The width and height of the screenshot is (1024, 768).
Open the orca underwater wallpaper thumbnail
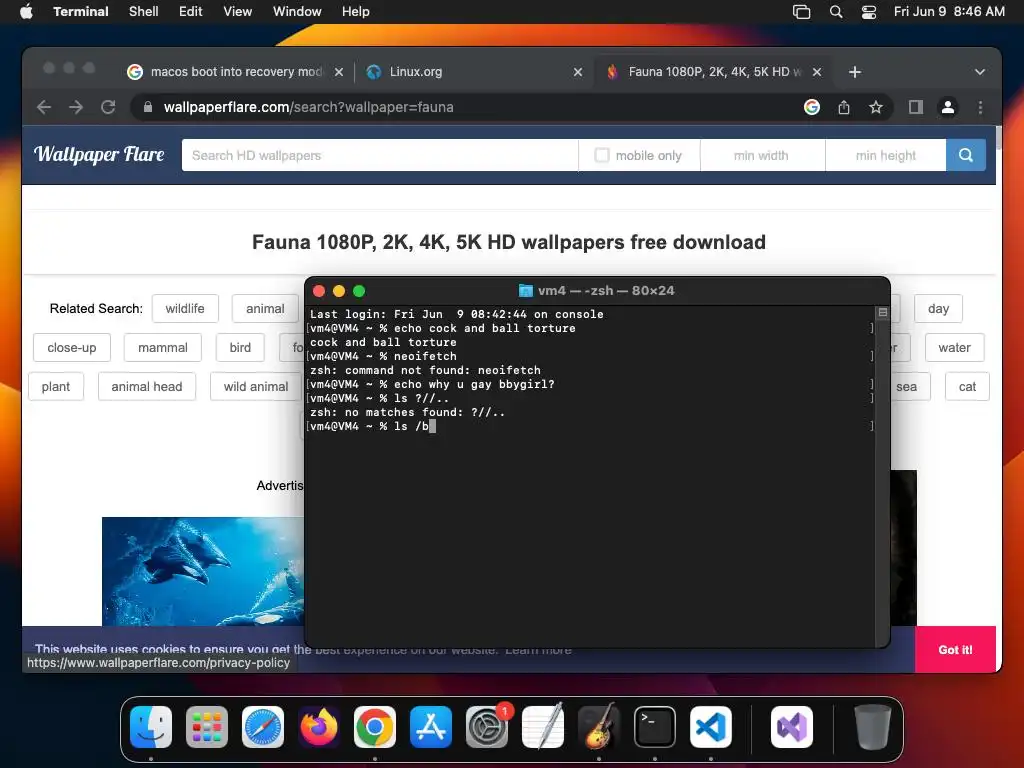[203, 571]
